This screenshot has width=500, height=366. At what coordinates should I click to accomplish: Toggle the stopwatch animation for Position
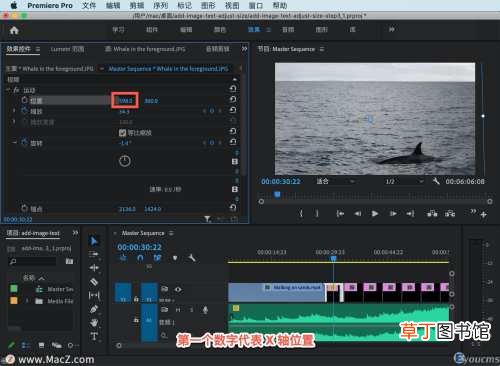(x=25, y=100)
